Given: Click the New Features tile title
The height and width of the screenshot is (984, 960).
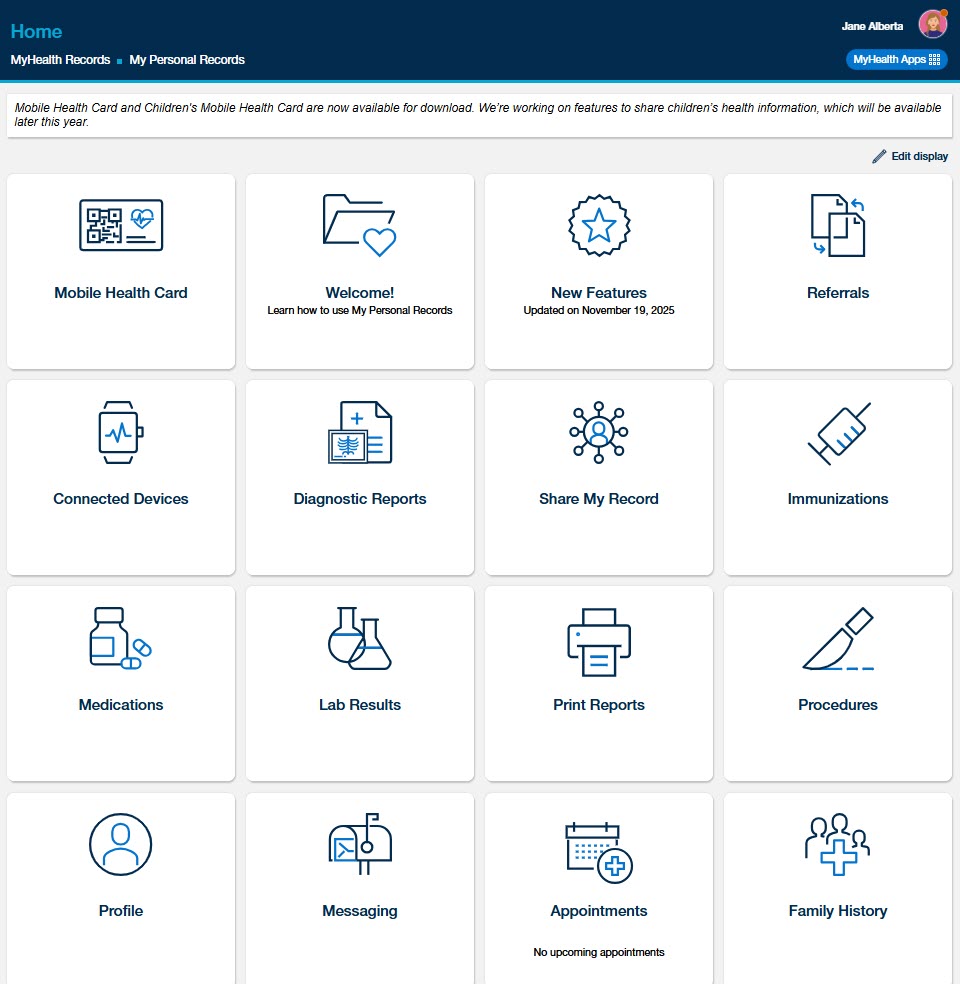Looking at the screenshot, I should [599, 293].
